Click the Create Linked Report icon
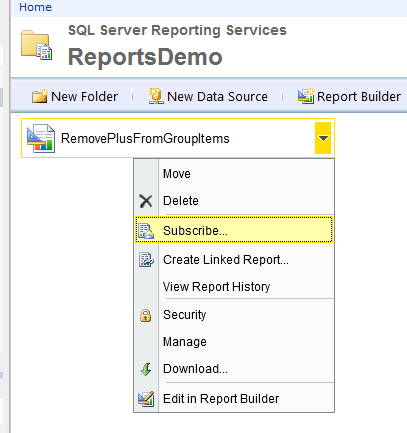 (x=146, y=260)
